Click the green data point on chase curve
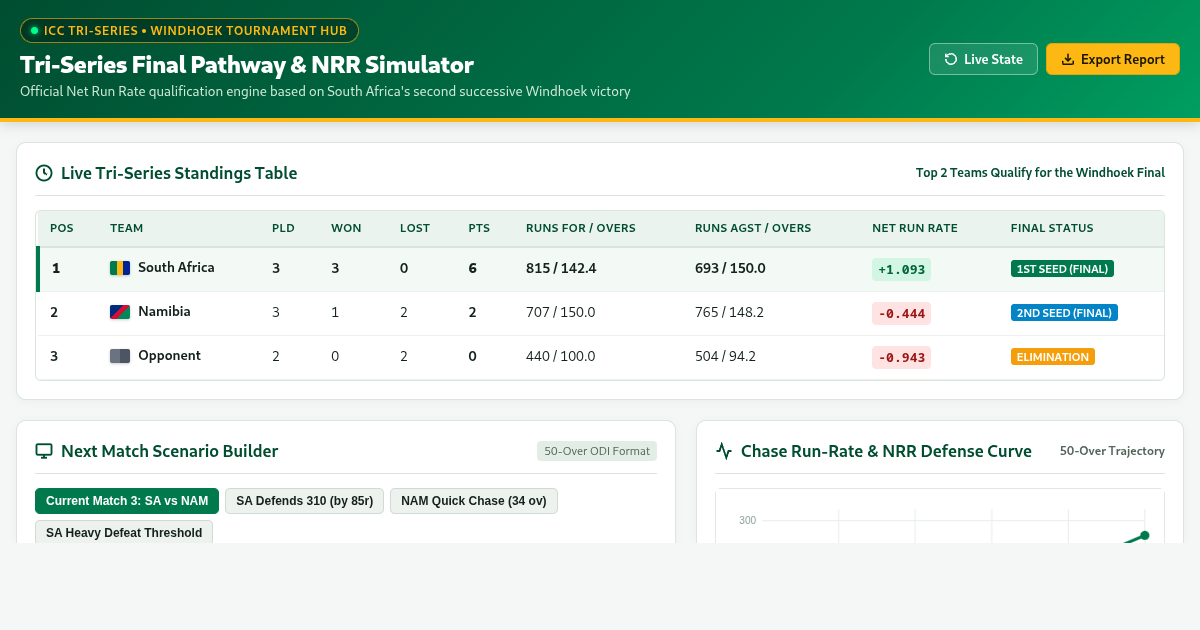This screenshot has width=1200, height=630. tap(1144, 535)
